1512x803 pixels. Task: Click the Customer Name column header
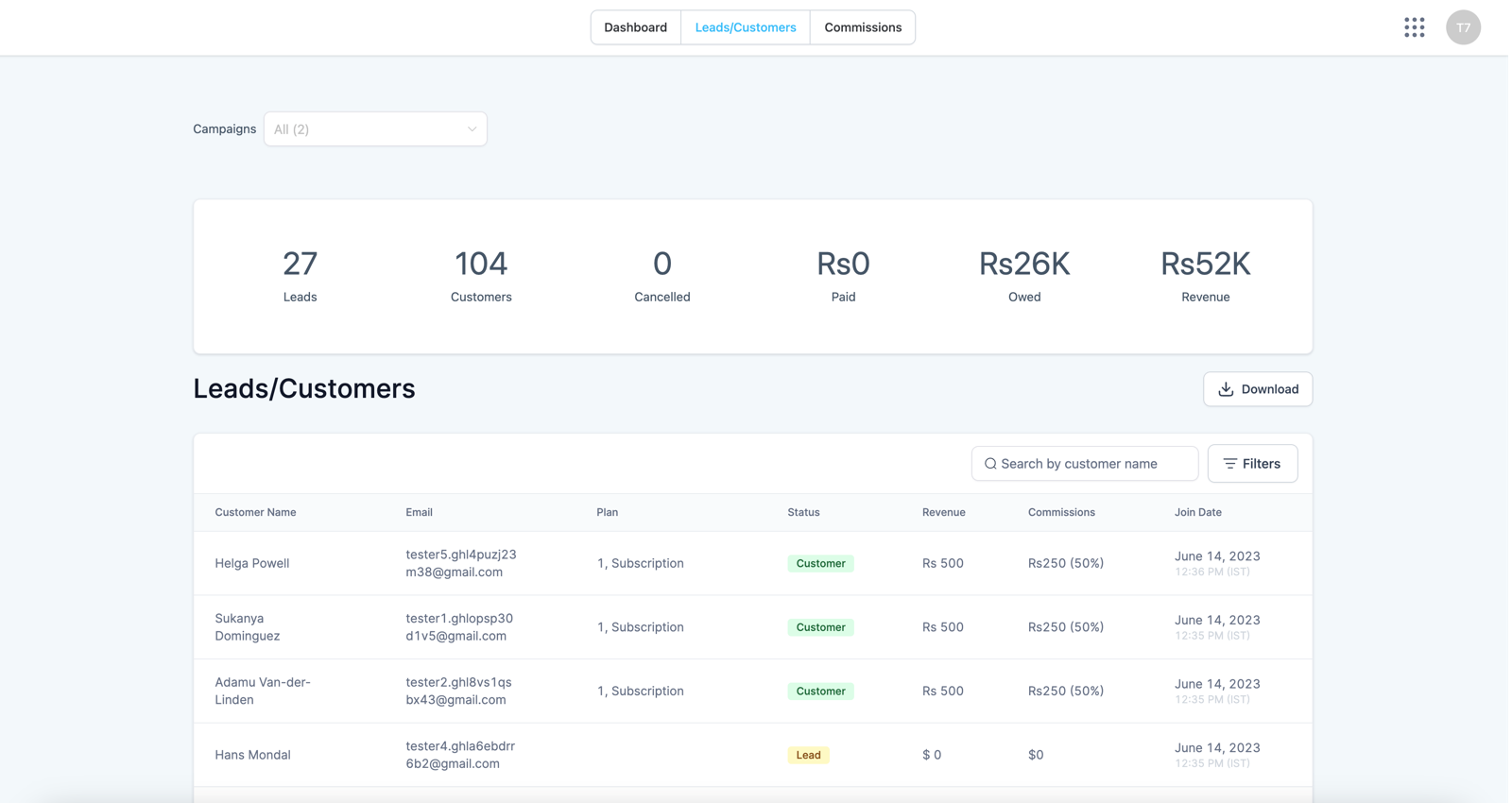click(255, 512)
